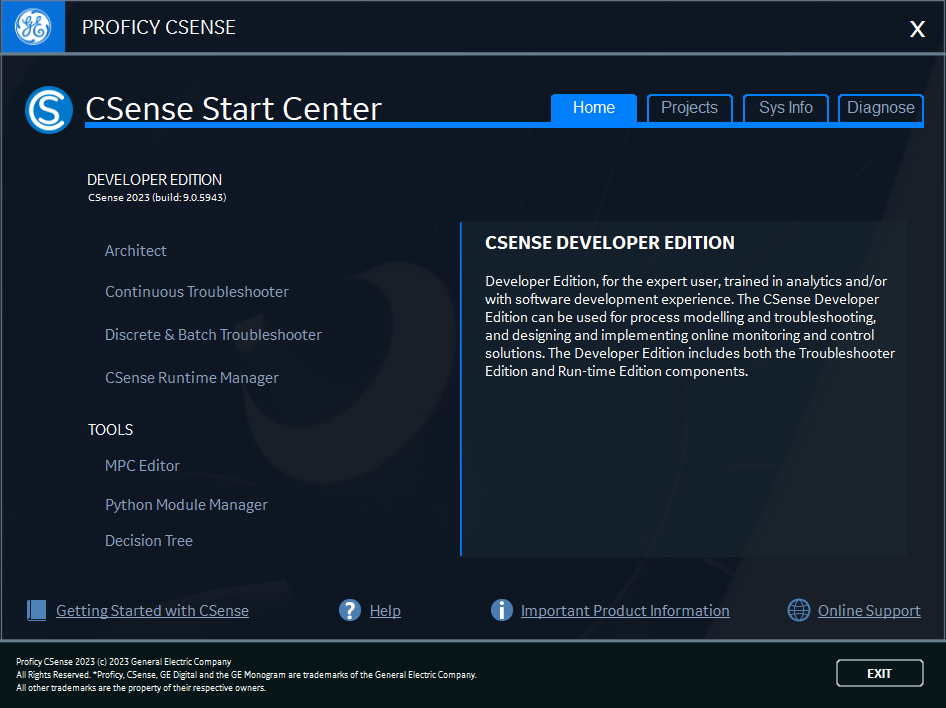Open Discrete & Batch Troubleshooter

(213, 335)
